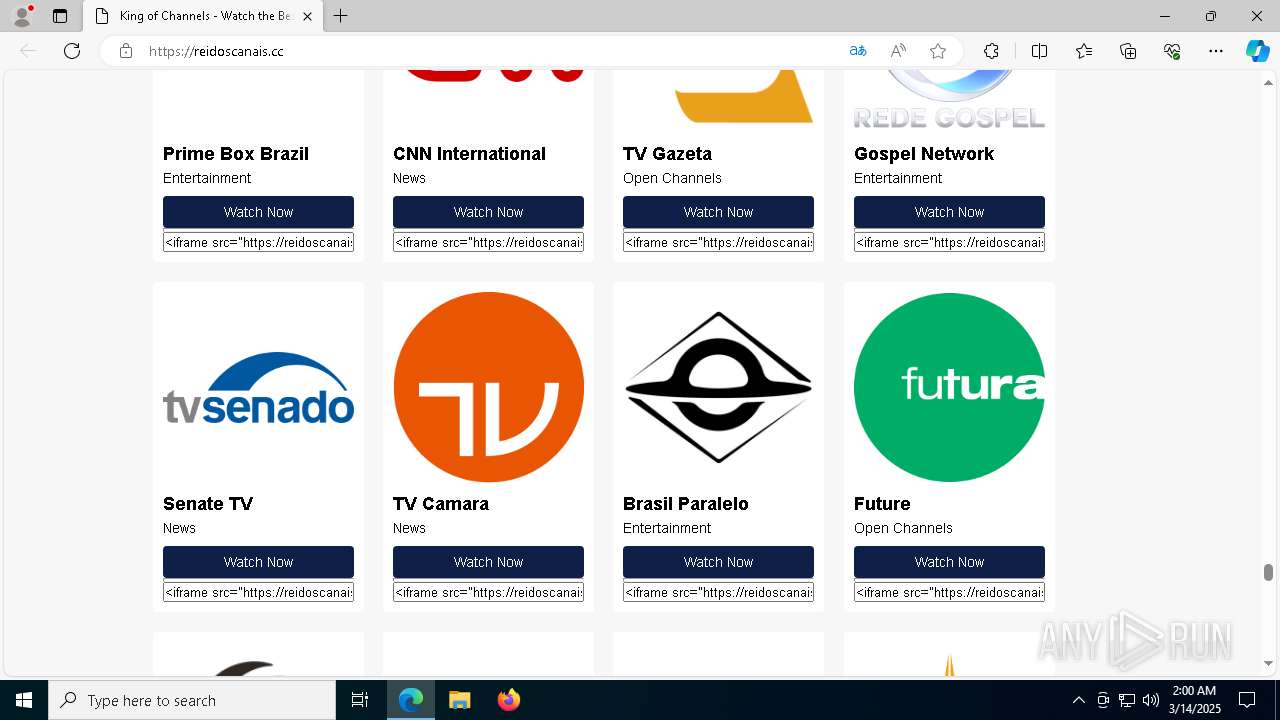This screenshot has width=1280, height=720.
Task: Open the Windows Start menu
Action: click(24, 700)
